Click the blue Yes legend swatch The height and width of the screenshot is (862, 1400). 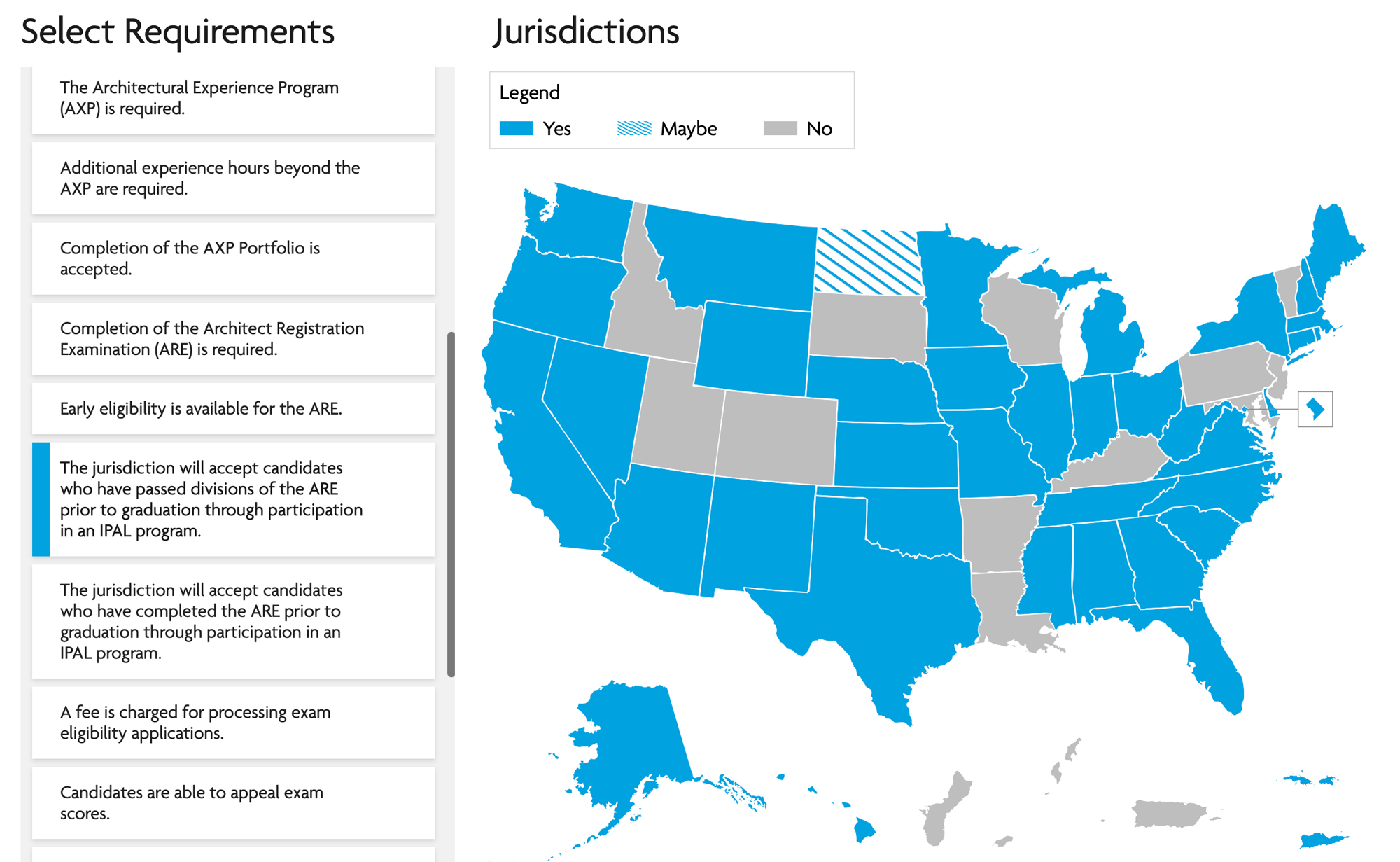(517, 128)
